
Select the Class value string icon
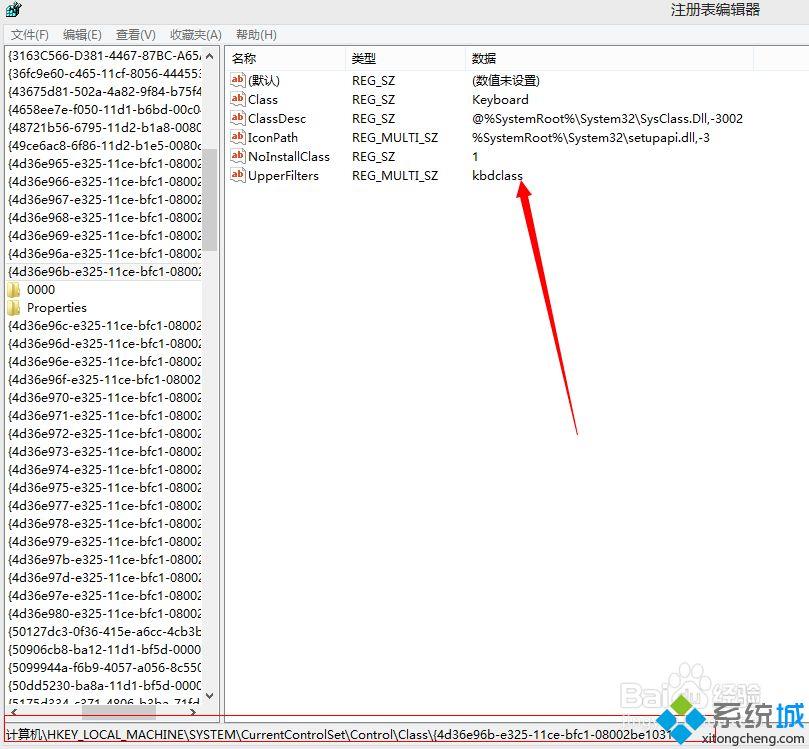coord(237,99)
